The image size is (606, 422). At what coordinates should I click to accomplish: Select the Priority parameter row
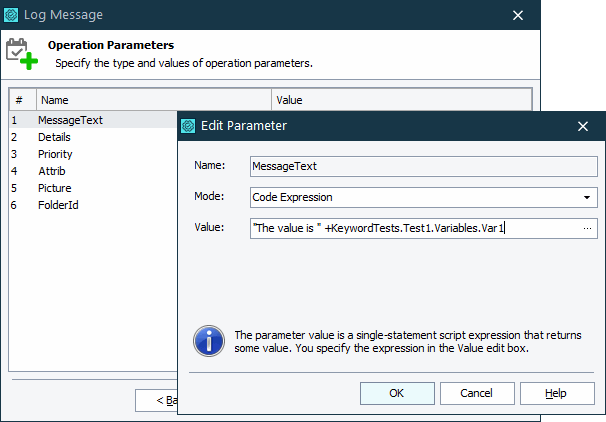tap(55, 154)
